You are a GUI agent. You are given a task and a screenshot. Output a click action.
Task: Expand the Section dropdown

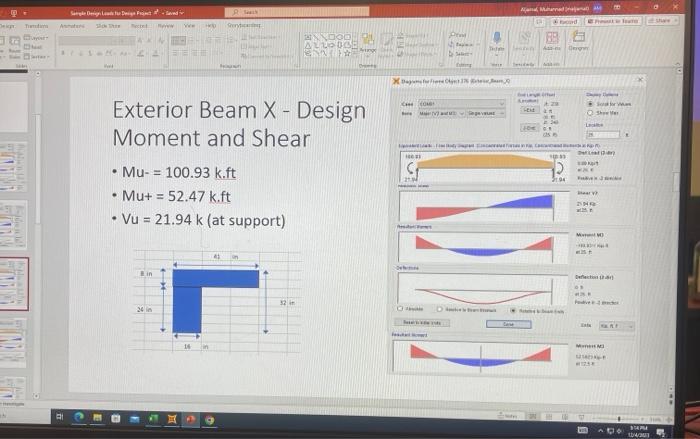click(37, 57)
